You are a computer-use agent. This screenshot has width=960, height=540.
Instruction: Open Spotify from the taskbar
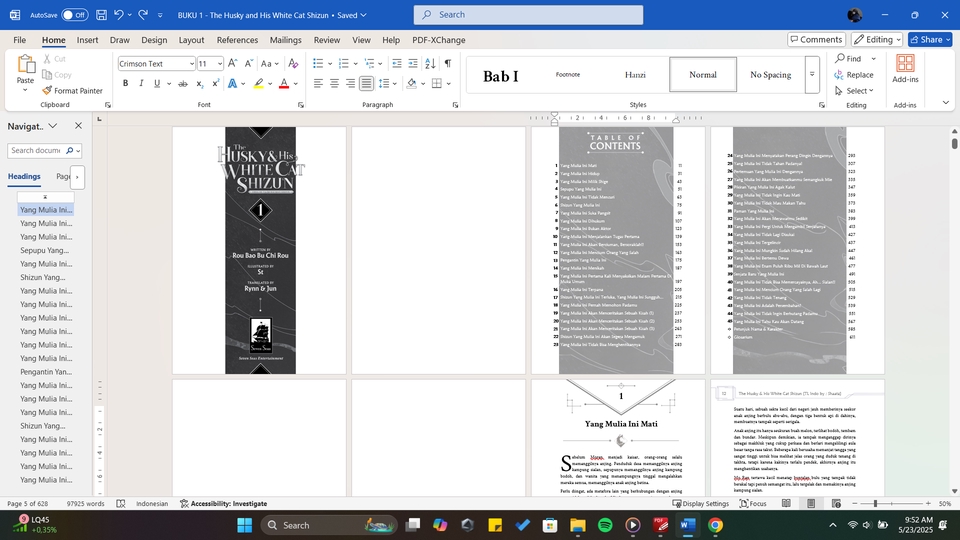[x=605, y=525]
